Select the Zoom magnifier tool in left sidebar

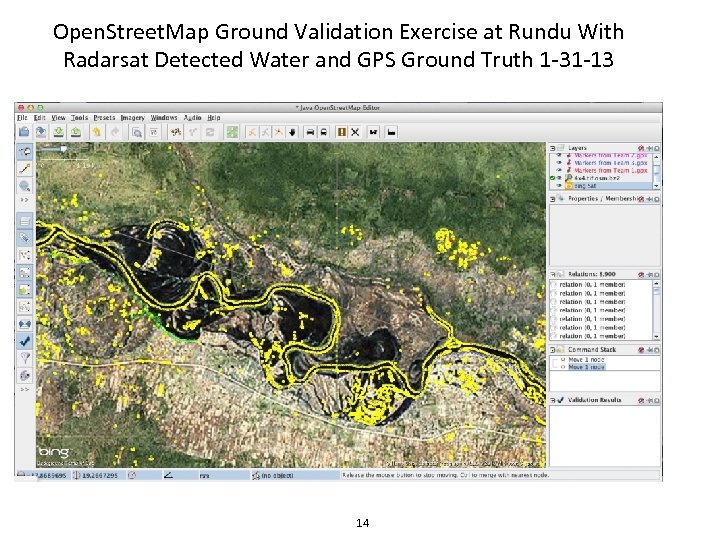tap(25, 186)
